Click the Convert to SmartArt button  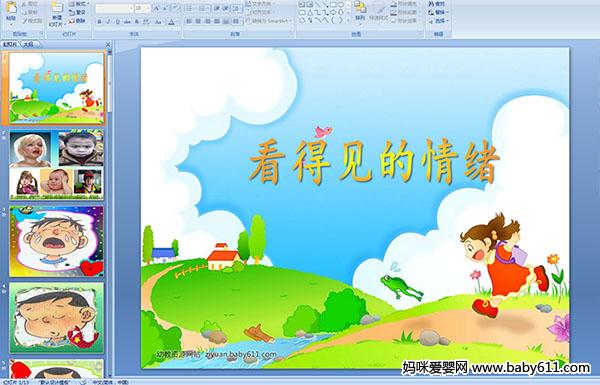pyautogui.click(x=269, y=21)
